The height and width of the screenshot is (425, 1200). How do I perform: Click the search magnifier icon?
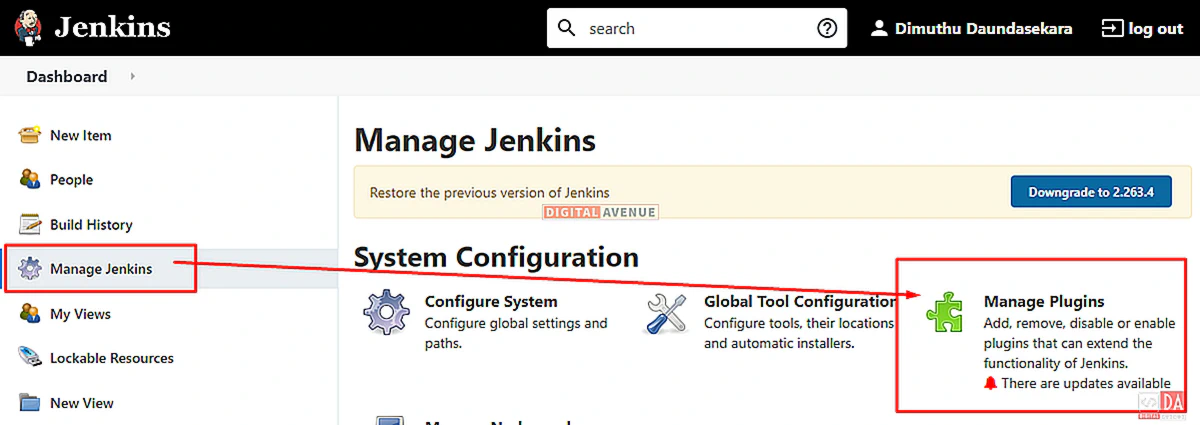point(567,28)
